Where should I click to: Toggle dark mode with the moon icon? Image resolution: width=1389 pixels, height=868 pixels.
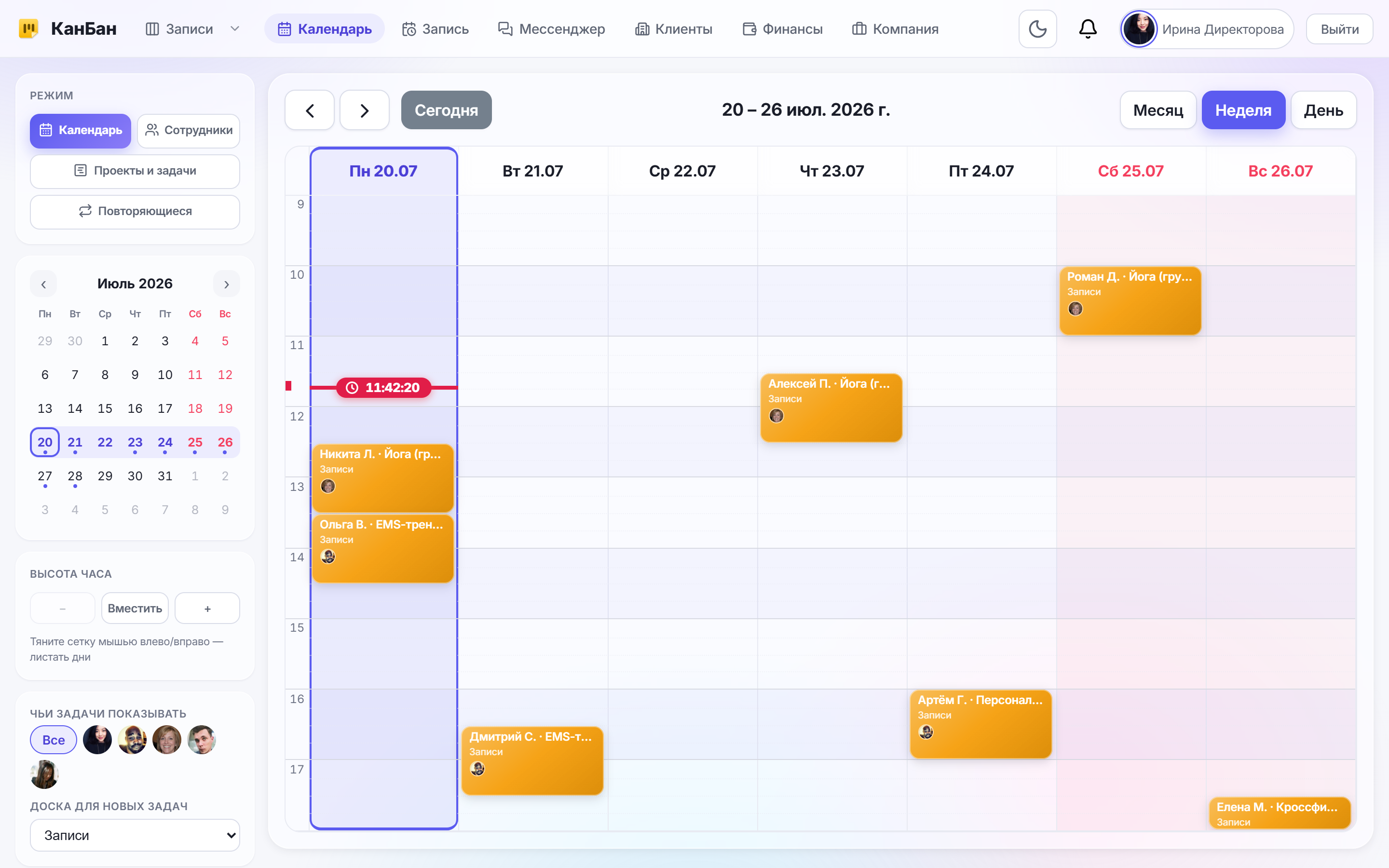pos(1037,29)
